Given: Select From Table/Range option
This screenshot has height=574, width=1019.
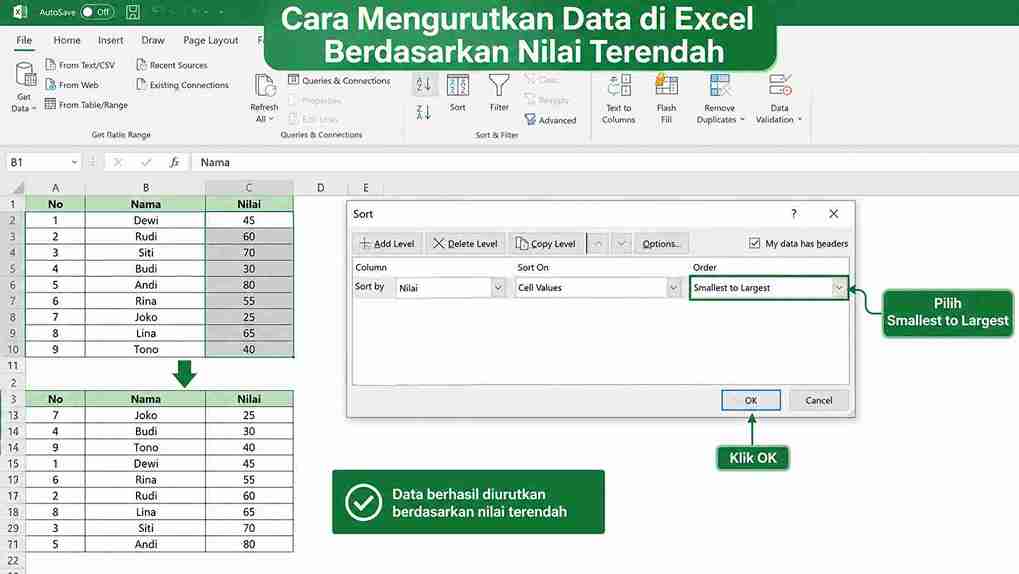Looking at the screenshot, I should 86,105.
